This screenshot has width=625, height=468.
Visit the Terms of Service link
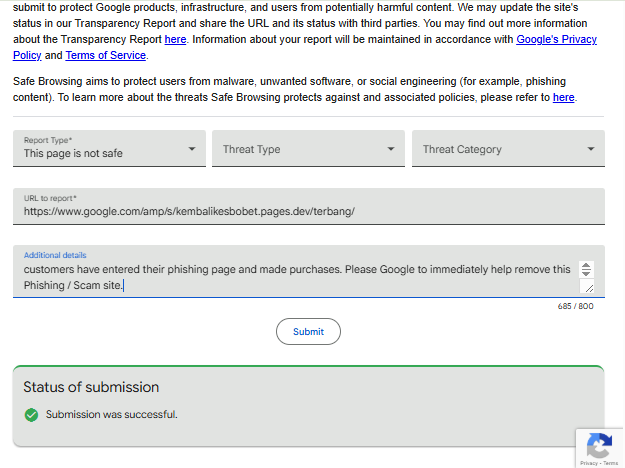pos(106,55)
